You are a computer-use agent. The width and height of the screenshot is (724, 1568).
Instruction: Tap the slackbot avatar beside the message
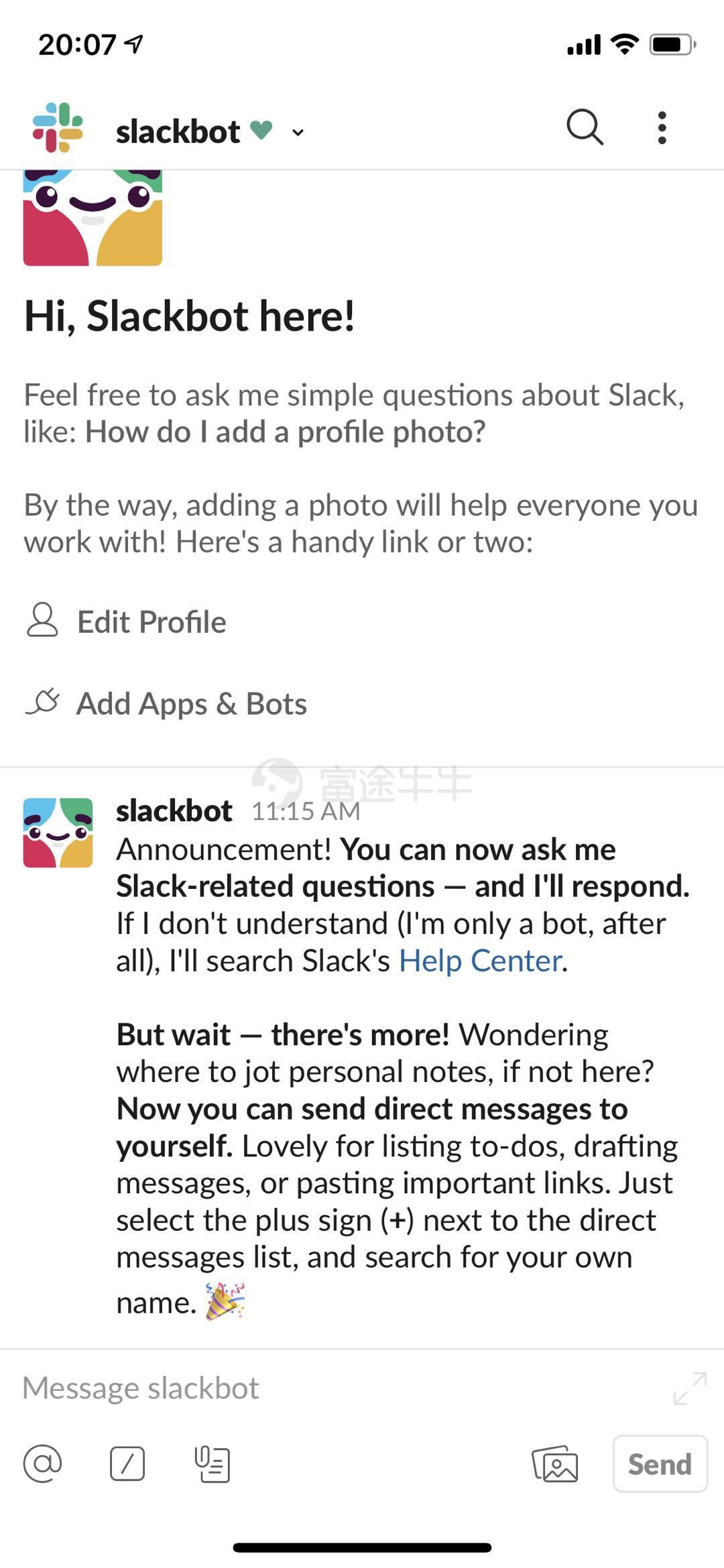pos(58,833)
